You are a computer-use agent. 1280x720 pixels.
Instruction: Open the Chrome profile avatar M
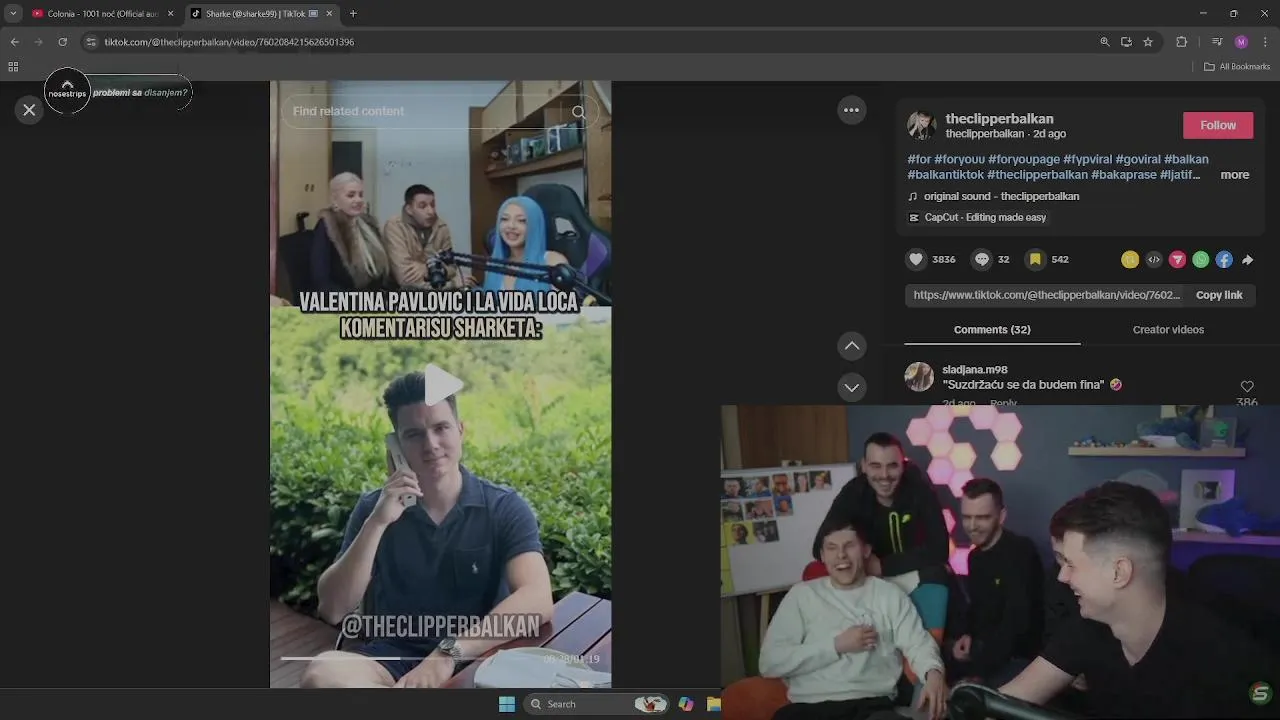[1241, 42]
